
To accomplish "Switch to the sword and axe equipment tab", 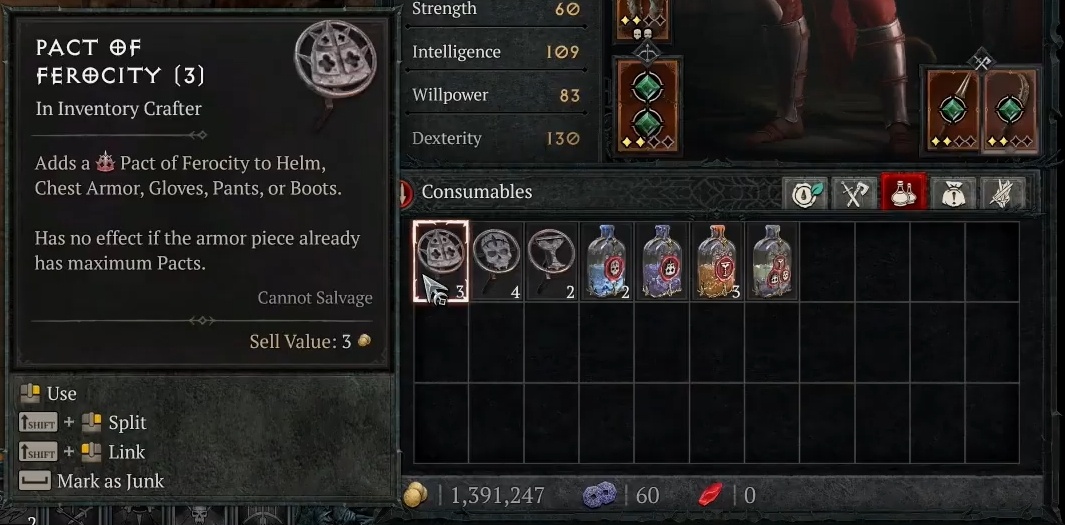I will (854, 192).
